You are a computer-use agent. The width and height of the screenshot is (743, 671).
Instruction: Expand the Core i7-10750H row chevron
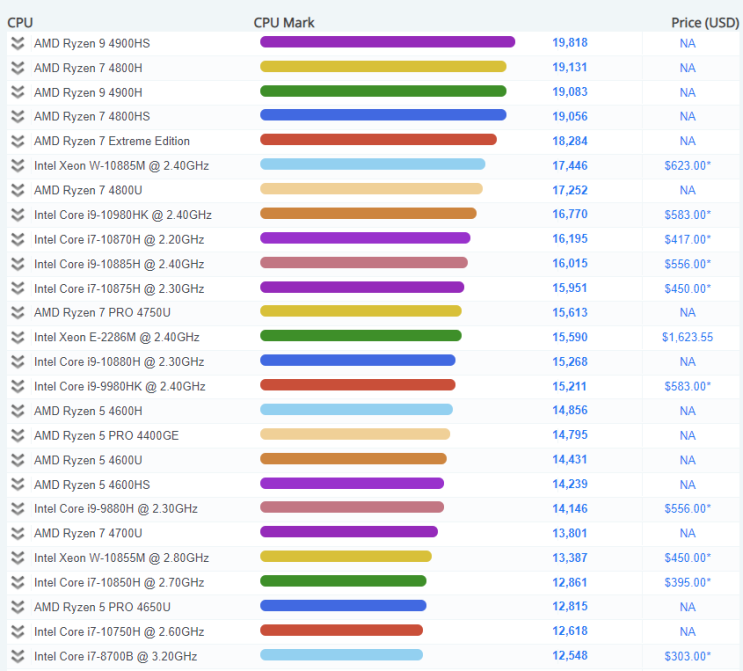[x=18, y=632]
